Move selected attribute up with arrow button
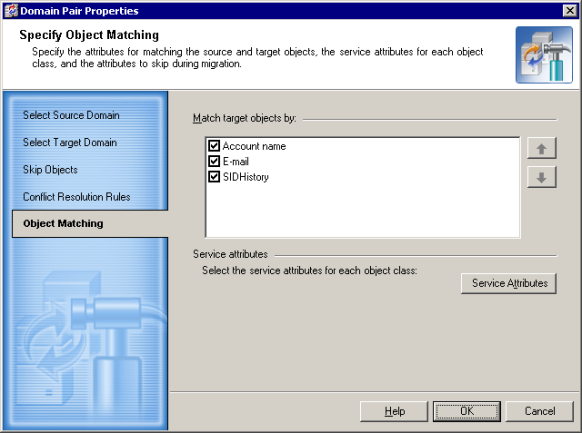The height and width of the screenshot is (433, 582). 542,148
